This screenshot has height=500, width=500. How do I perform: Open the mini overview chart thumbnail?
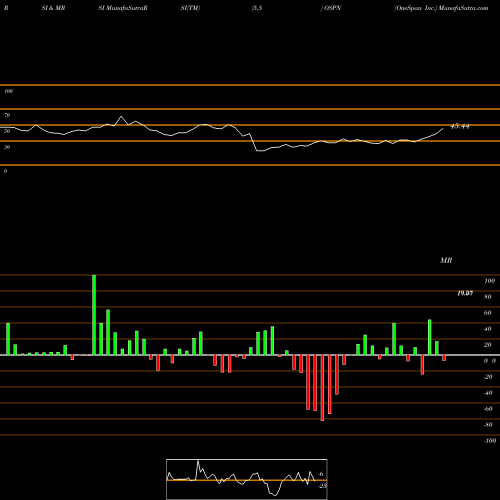[x=247, y=479]
